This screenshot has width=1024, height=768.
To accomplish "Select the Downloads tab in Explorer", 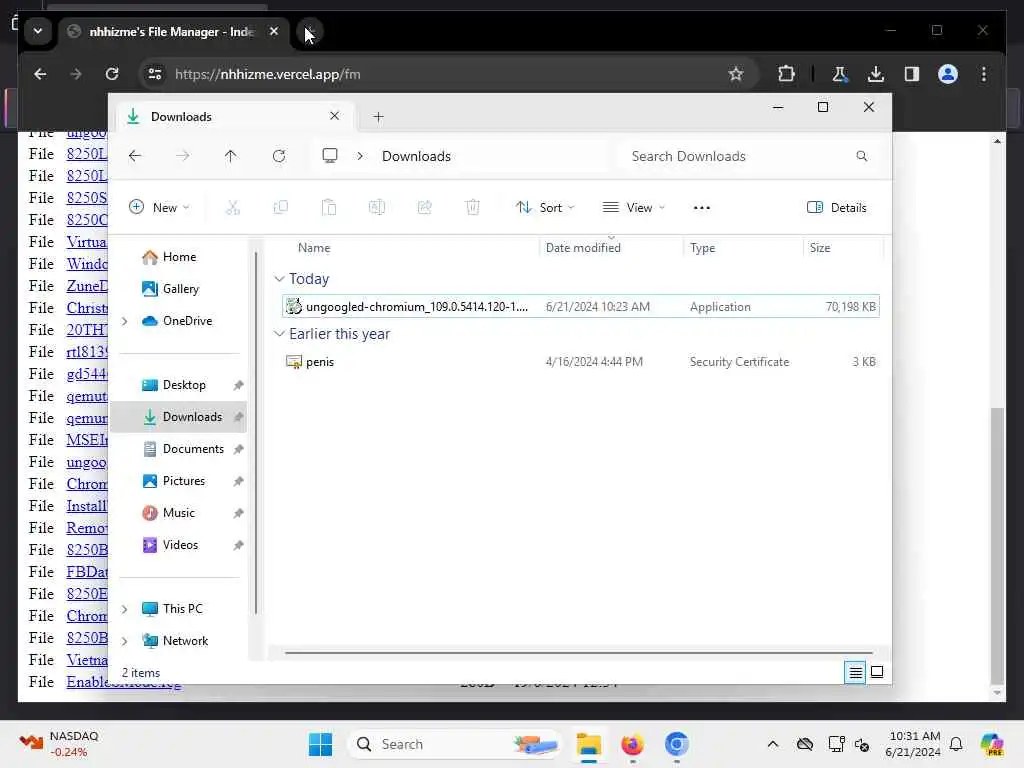I will pyautogui.click(x=233, y=116).
